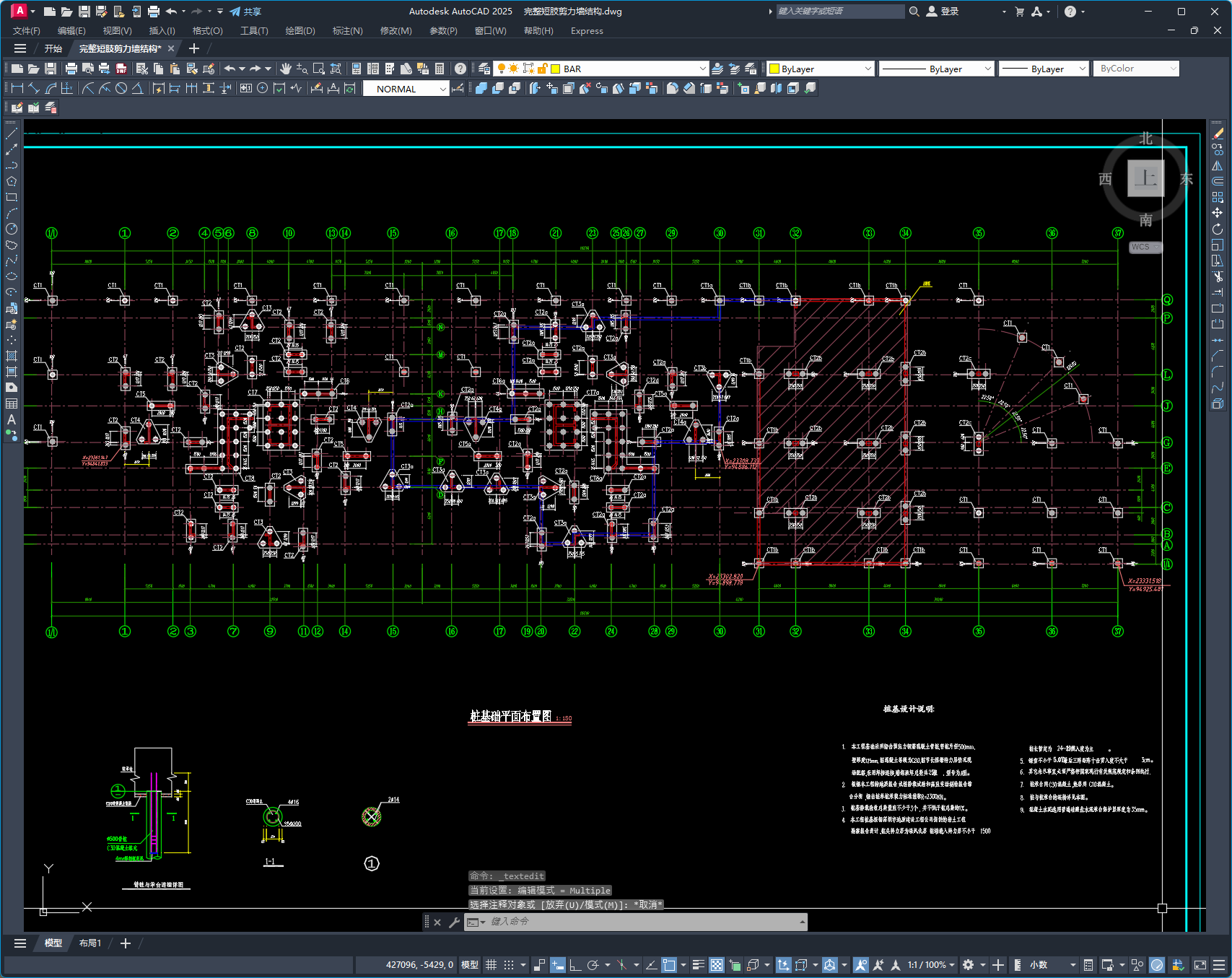Click the Center Mark dimension tool

[x=263, y=88]
